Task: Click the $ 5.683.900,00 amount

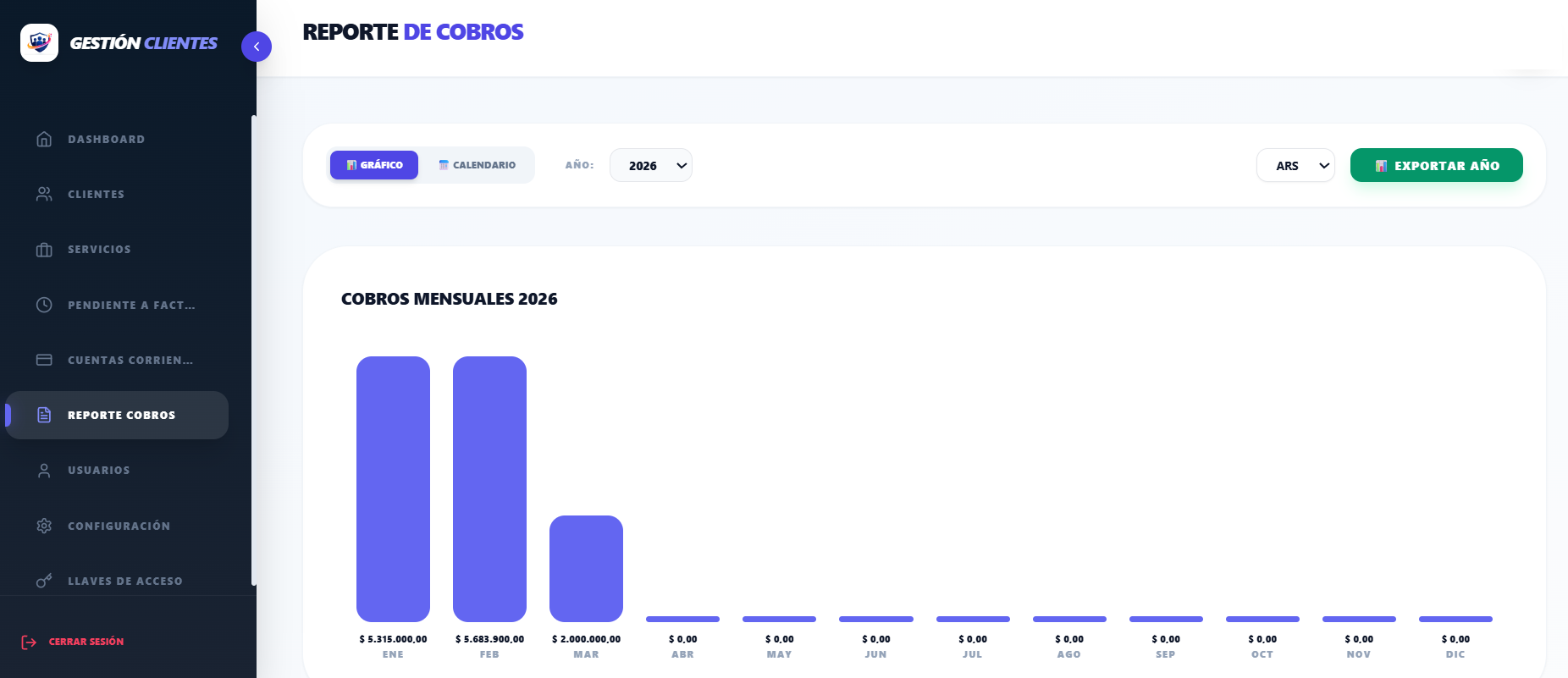Action: (489, 639)
